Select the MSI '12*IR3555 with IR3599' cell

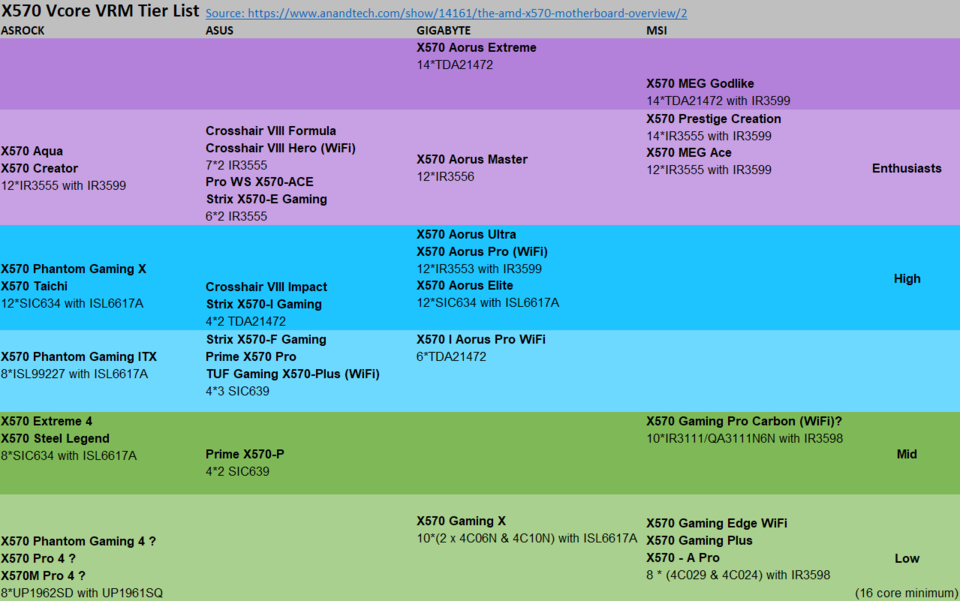(x=709, y=170)
